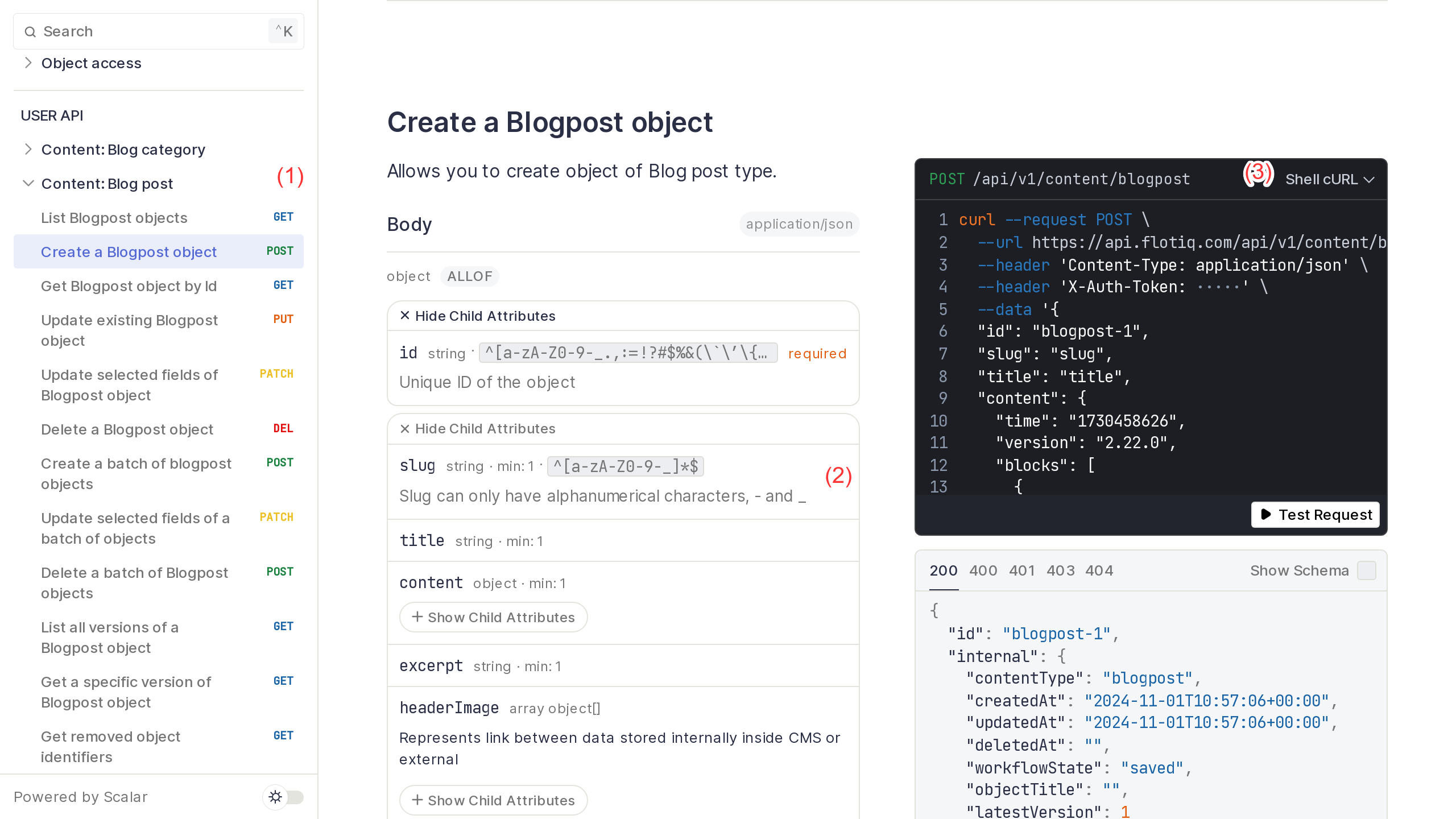
Task: Switch to the 404 response tab
Action: [x=1100, y=570]
